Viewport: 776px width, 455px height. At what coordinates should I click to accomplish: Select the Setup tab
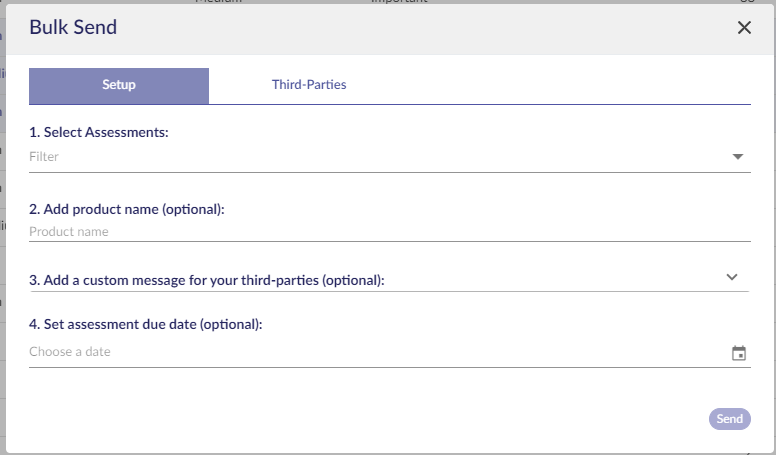(119, 85)
